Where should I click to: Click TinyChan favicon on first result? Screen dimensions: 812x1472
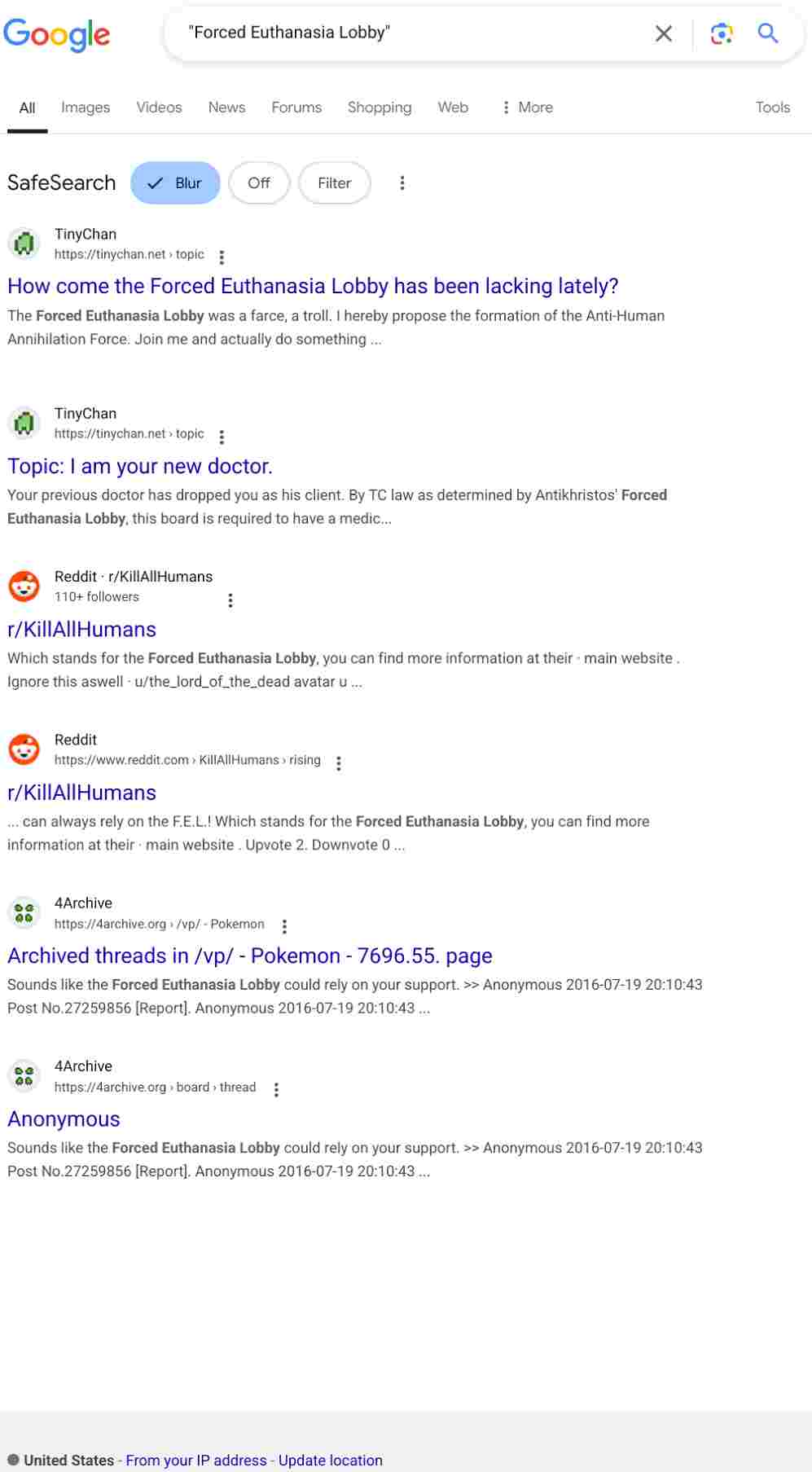(x=24, y=243)
